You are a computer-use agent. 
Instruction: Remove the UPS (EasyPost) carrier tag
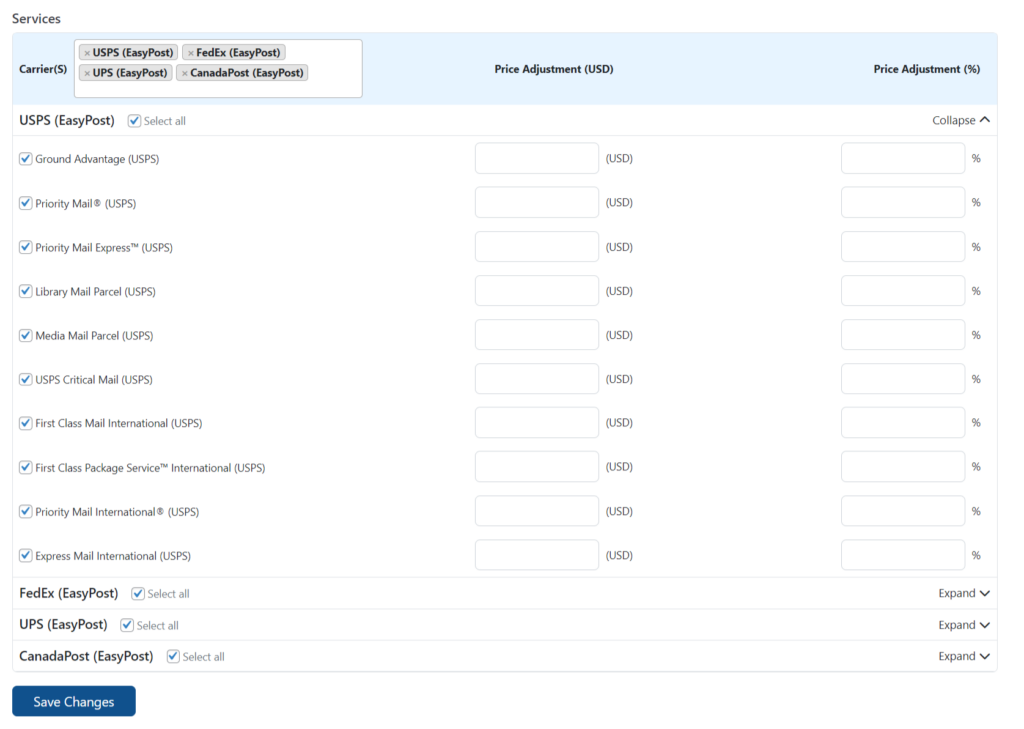pos(87,73)
